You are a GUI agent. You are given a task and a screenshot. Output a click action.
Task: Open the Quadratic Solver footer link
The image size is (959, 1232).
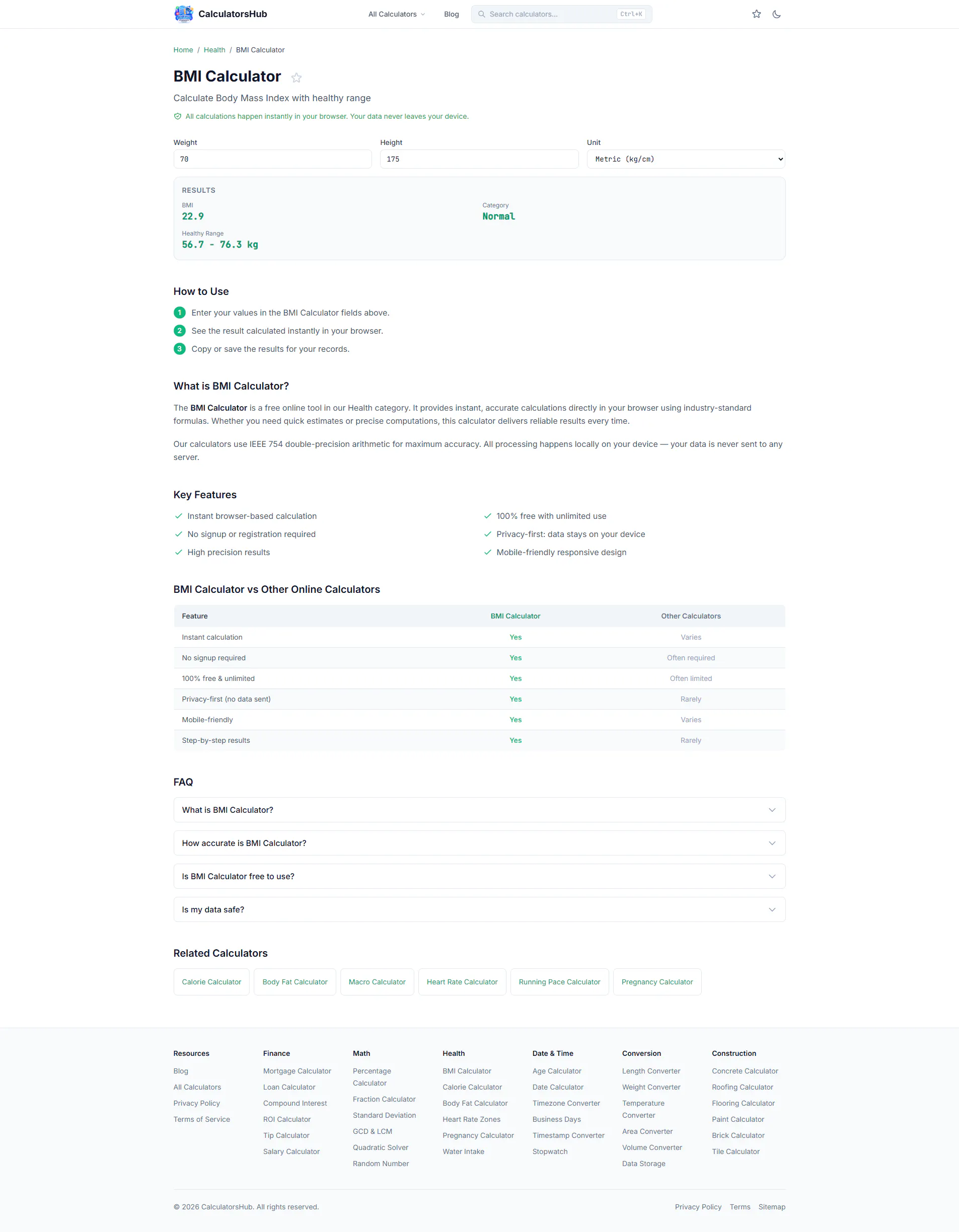pos(381,1148)
